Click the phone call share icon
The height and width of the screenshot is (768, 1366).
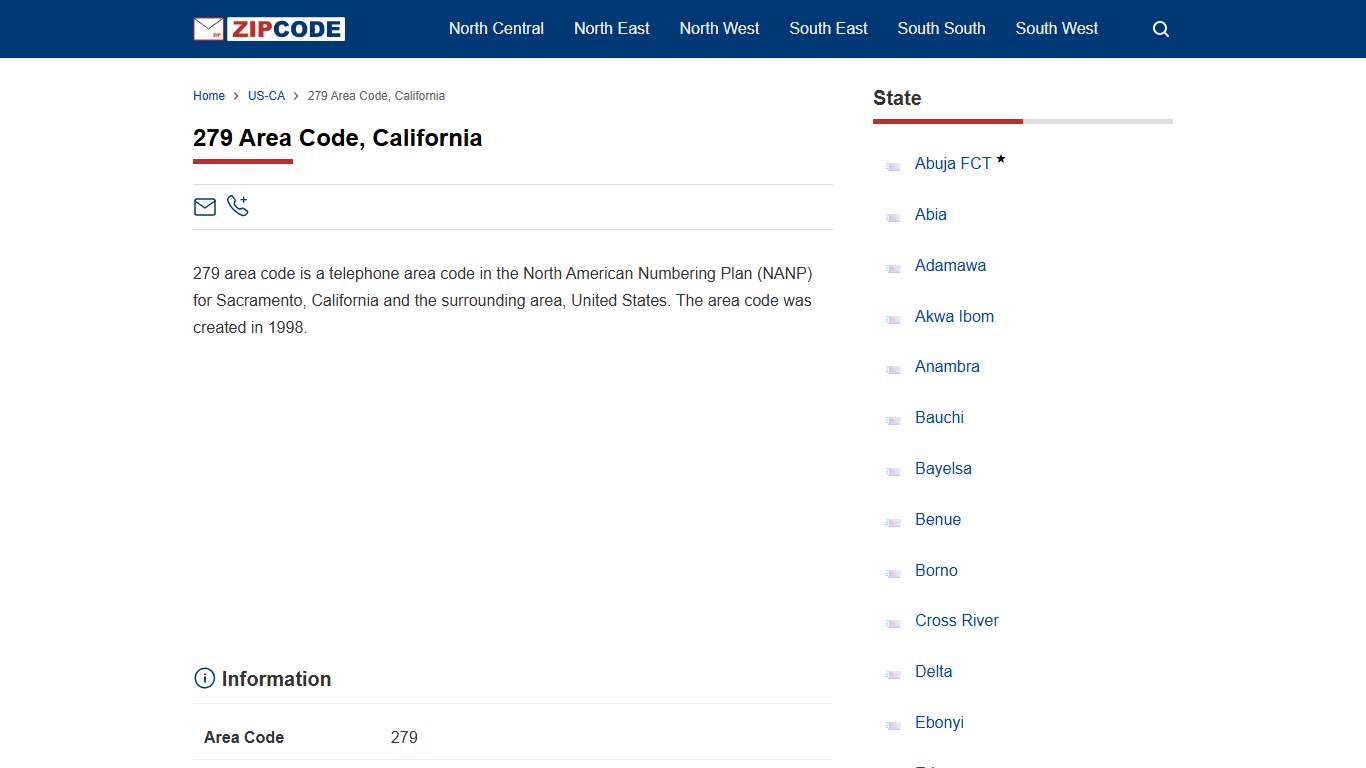[238, 206]
